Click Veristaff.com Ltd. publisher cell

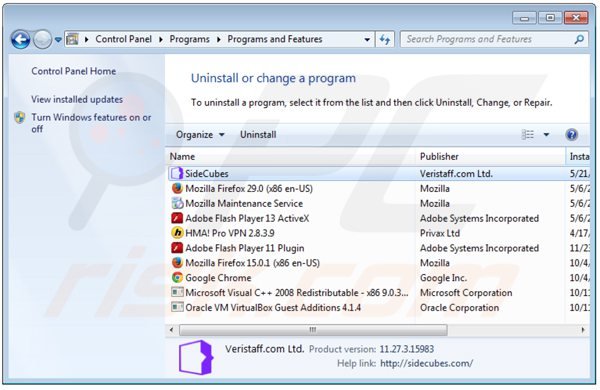click(x=457, y=174)
